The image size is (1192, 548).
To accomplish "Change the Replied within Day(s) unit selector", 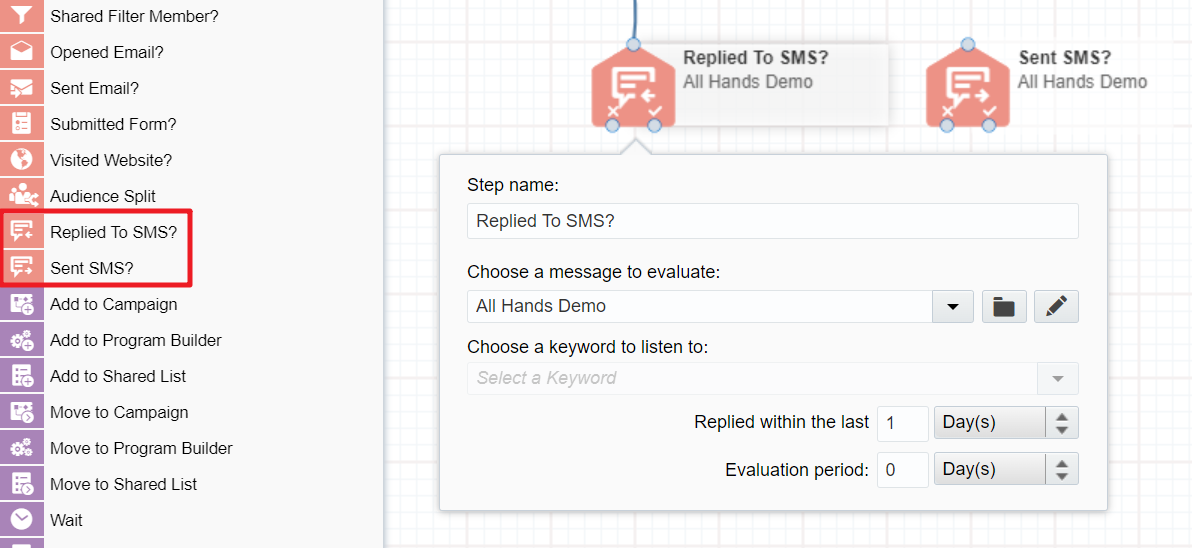I will click(1006, 423).
